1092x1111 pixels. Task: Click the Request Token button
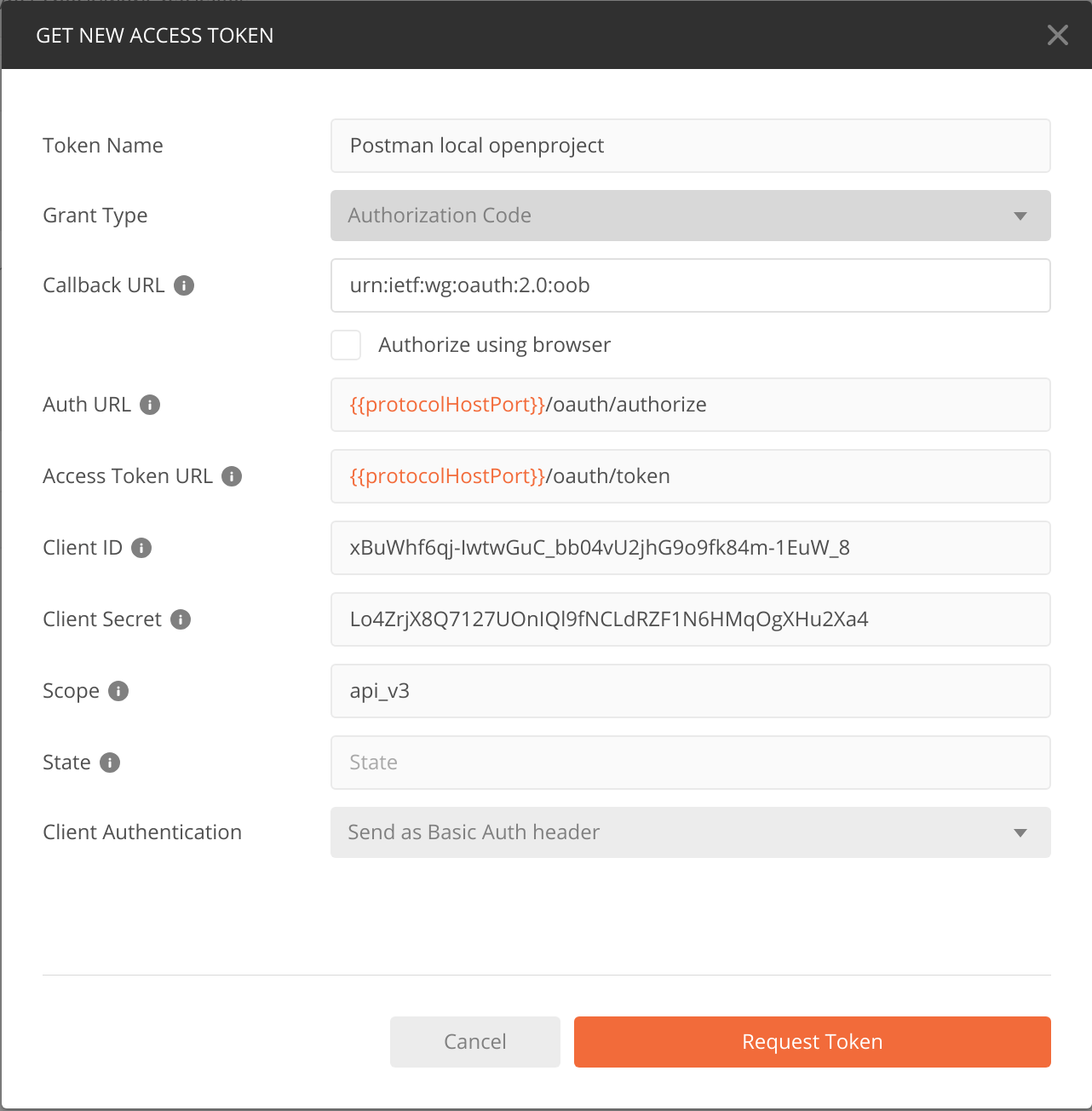pyautogui.click(x=812, y=1041)
